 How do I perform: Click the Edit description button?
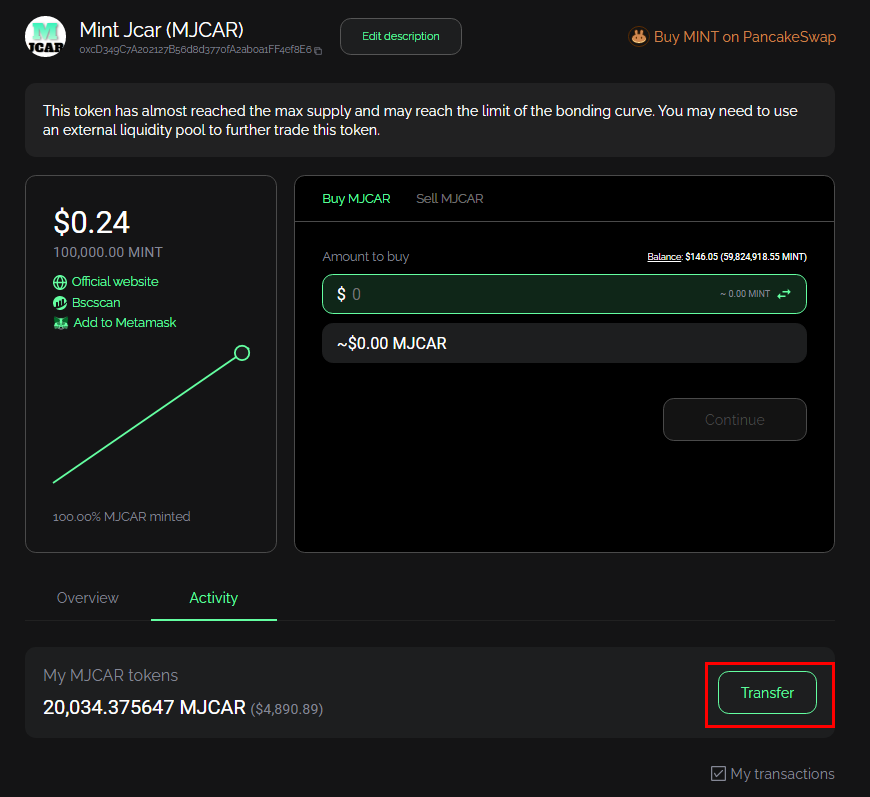(401, 37)
